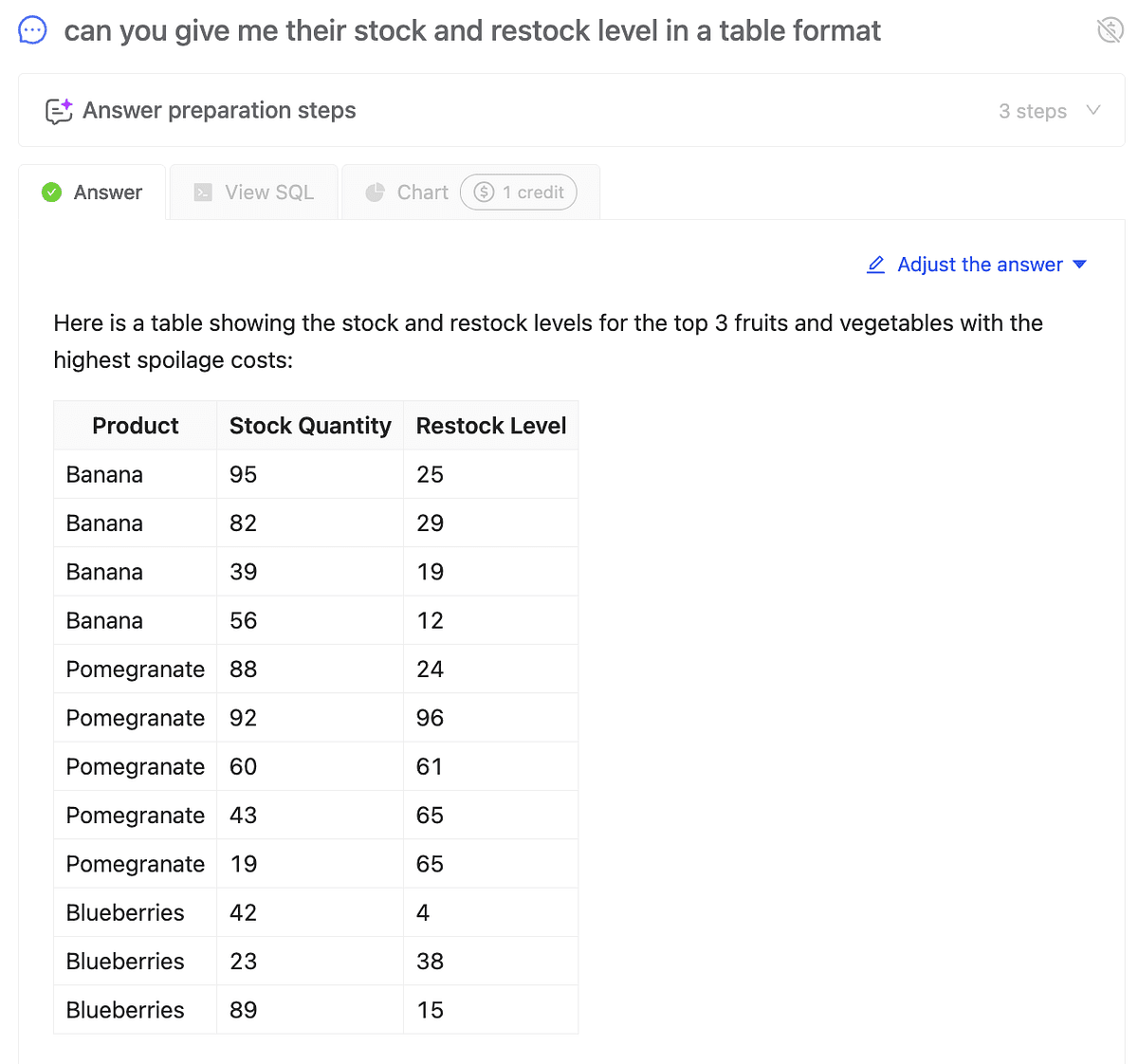This screenshot has height=1064, width=1138.
Task: Click the Product column header
Action: [x=136, y=426]
